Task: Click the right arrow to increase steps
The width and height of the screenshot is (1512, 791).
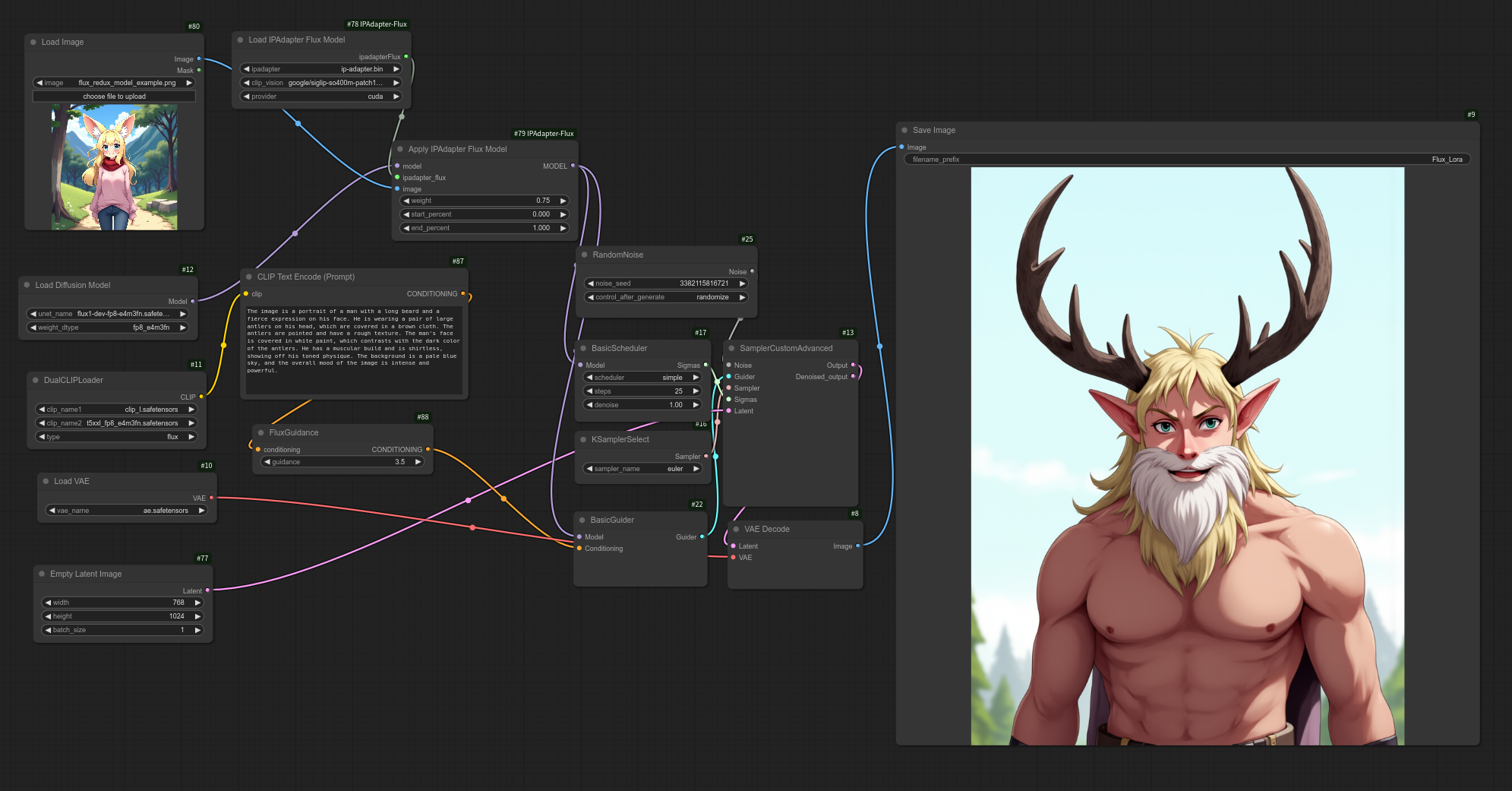Action: 695,391
